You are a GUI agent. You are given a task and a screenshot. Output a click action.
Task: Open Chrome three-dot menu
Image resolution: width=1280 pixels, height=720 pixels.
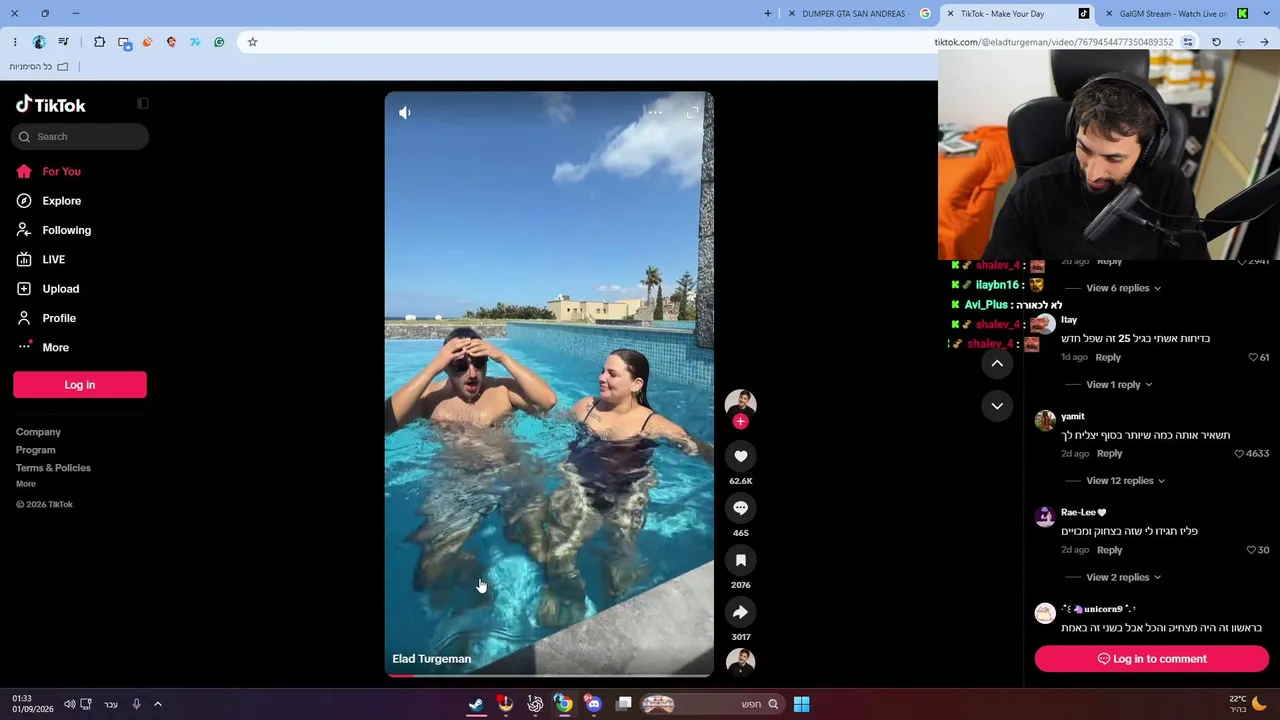[x=15, y=42]
